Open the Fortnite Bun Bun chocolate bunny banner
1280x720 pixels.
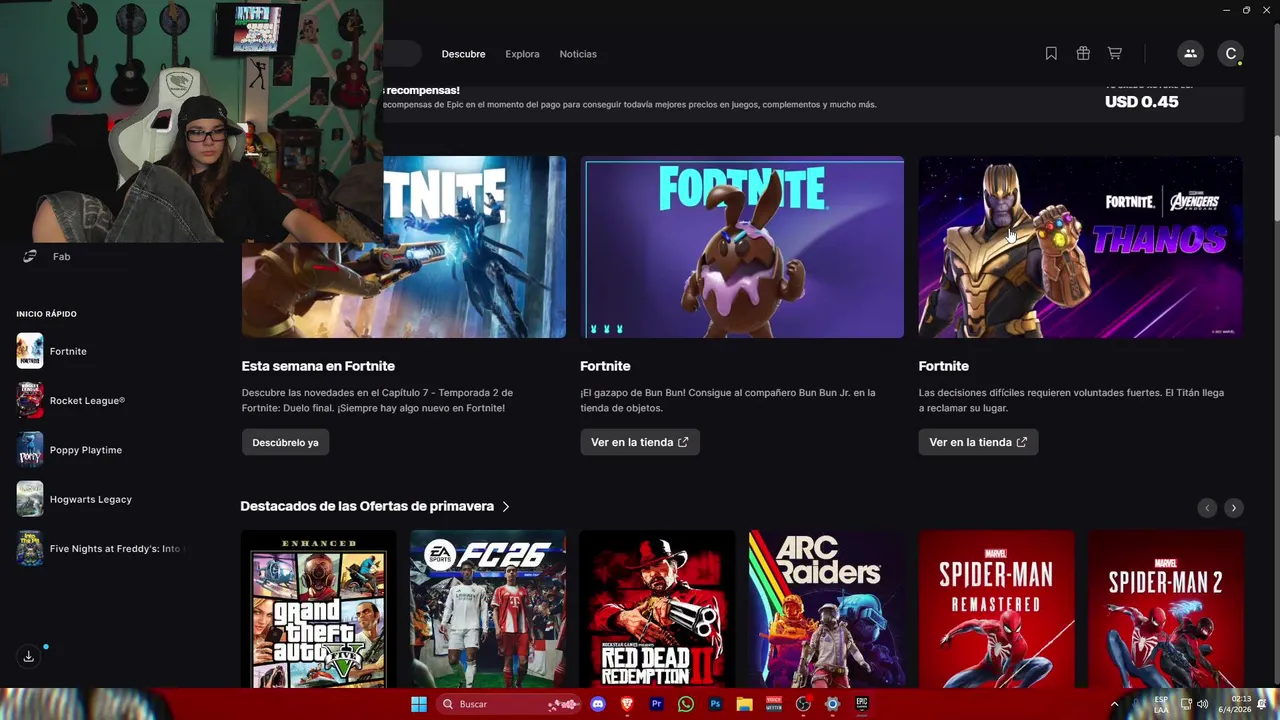coord(742,247)
